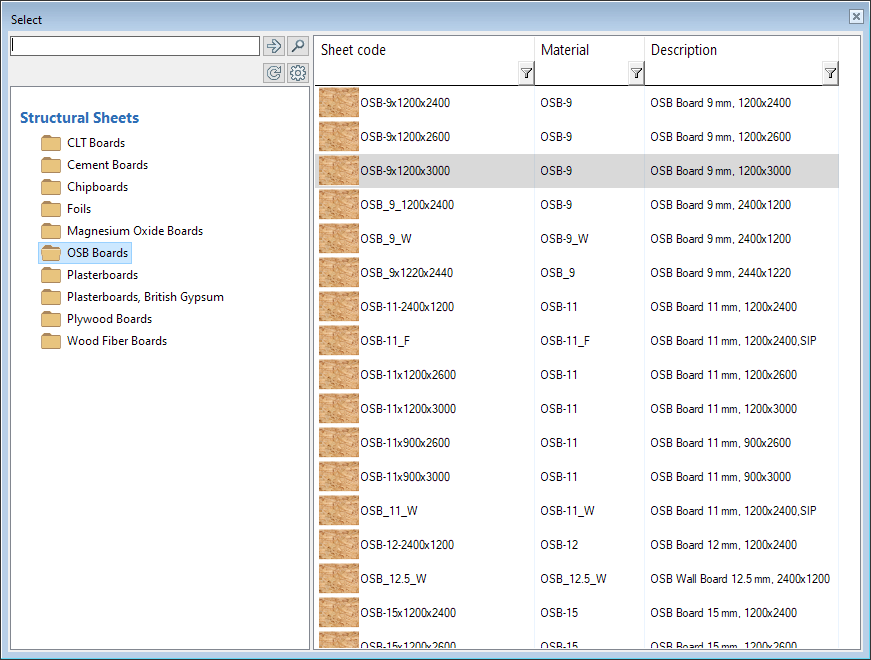Click the refresh icon above the tree
This screenshot has height=660, width=871.
(273, 73)
